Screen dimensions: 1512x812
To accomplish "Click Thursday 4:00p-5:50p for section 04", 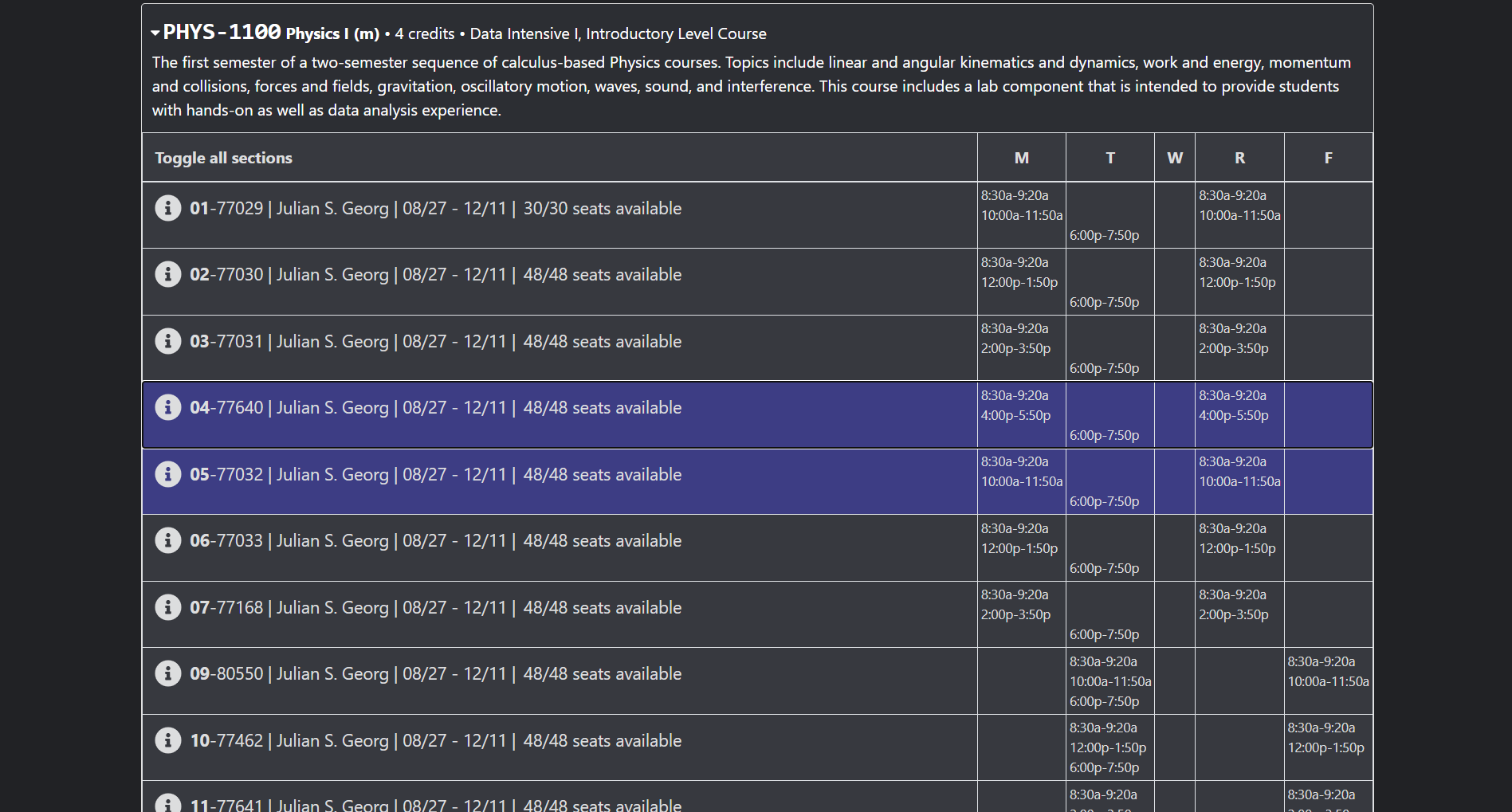I will (x=1234, y=415).
